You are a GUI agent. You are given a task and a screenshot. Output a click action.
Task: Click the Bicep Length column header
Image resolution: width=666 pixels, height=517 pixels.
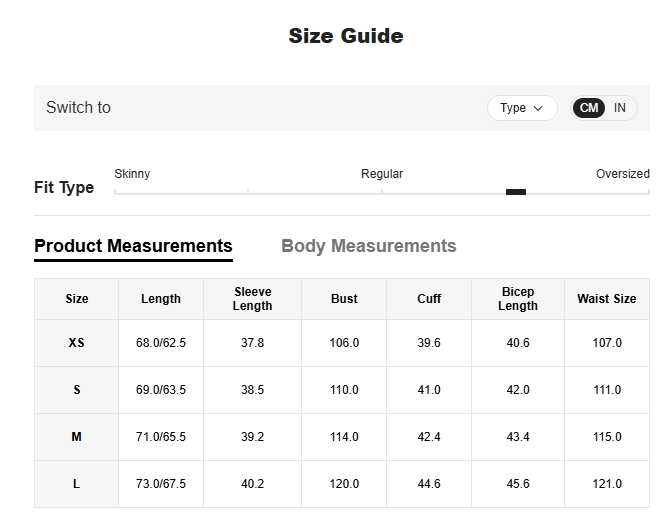tap(517, 299)
